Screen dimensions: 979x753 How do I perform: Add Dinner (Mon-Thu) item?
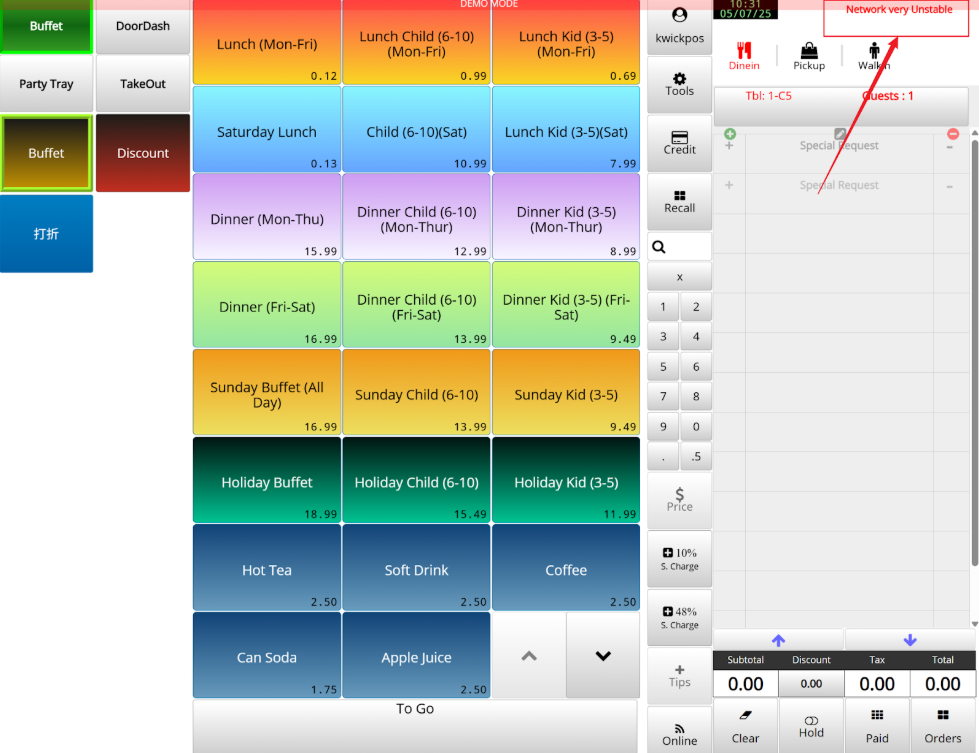tap(267, 217)
